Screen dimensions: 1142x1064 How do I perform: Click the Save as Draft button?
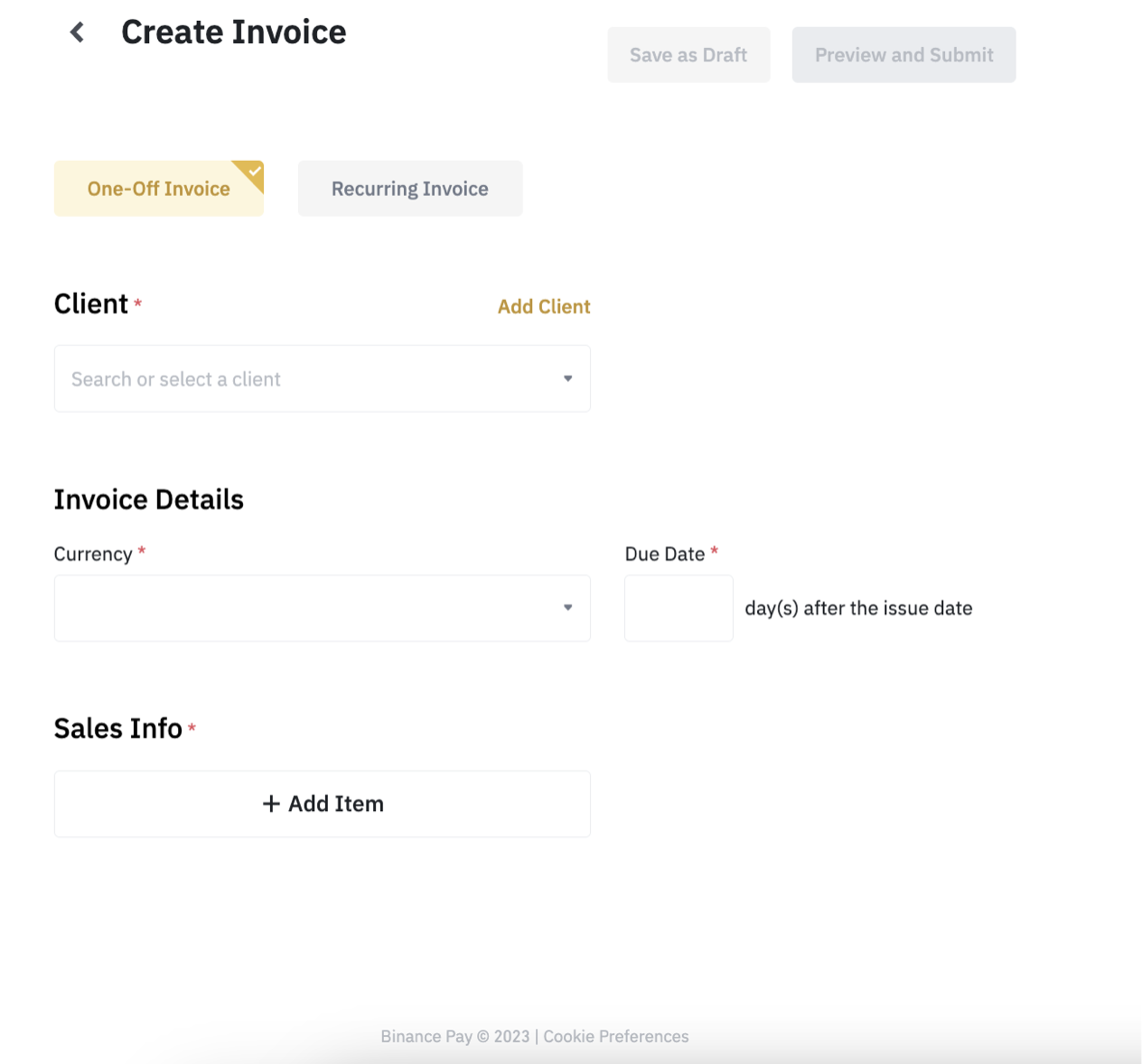[x=688, y=55]
